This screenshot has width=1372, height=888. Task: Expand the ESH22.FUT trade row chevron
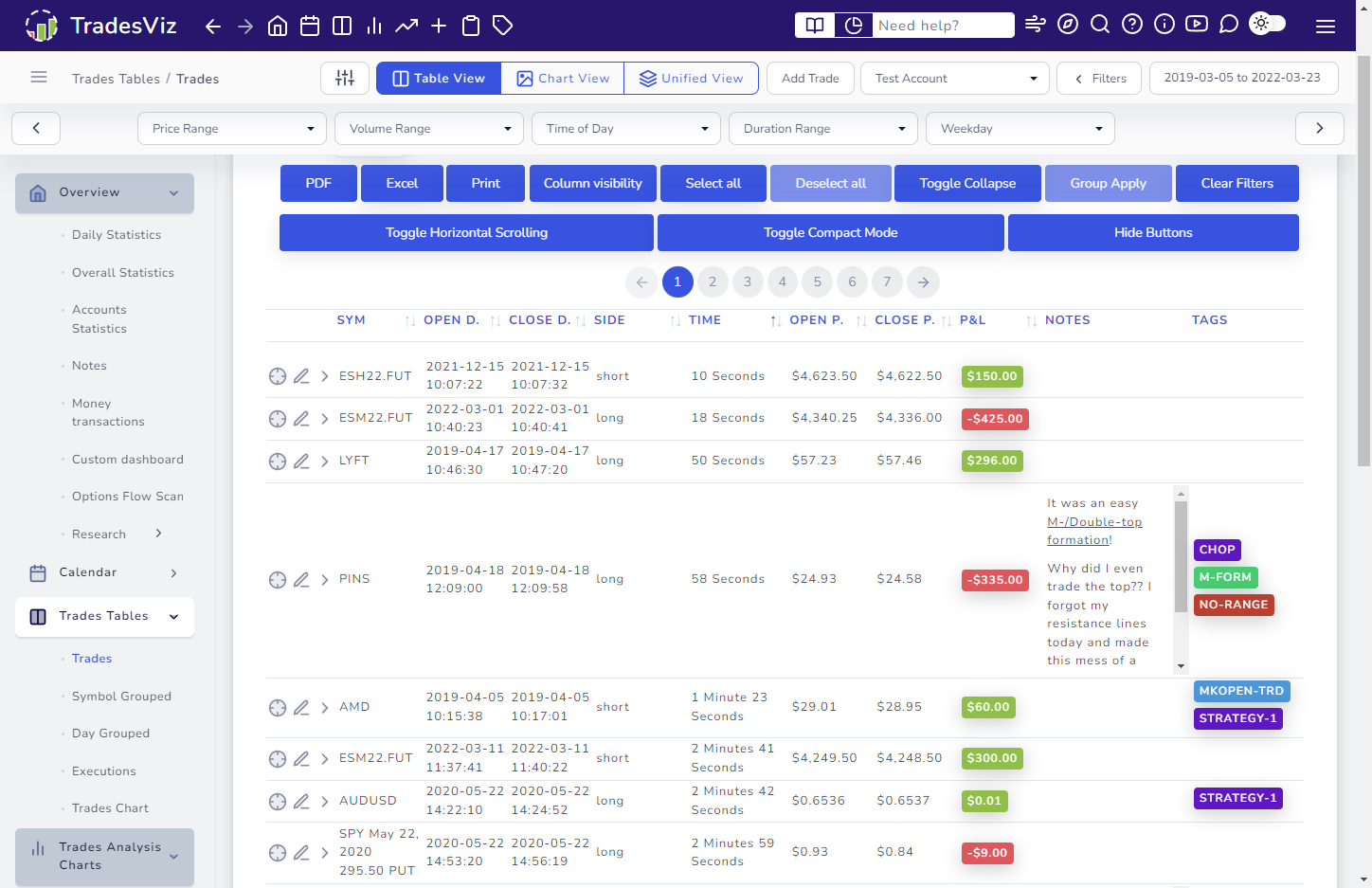click(x=325, y=376)
